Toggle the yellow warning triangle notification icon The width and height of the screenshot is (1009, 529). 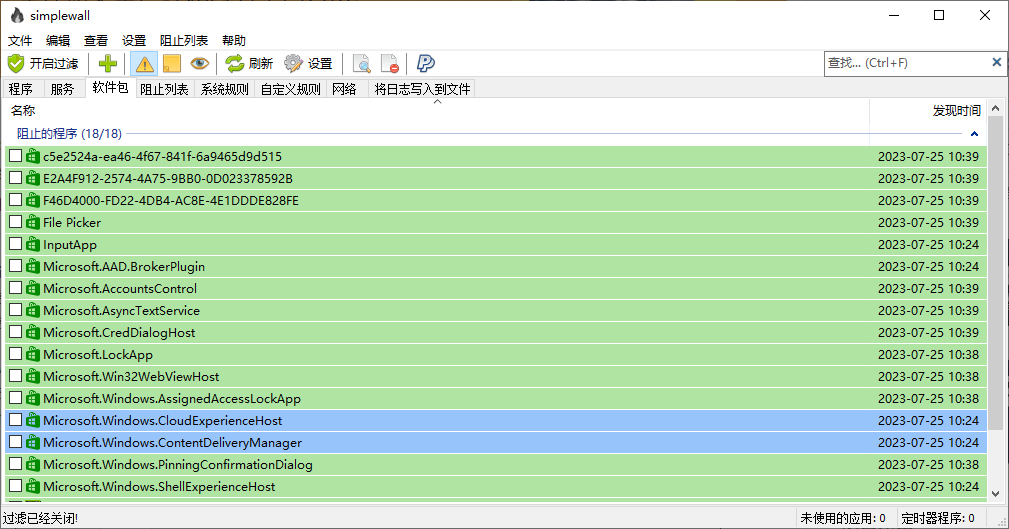click(144, 64)
